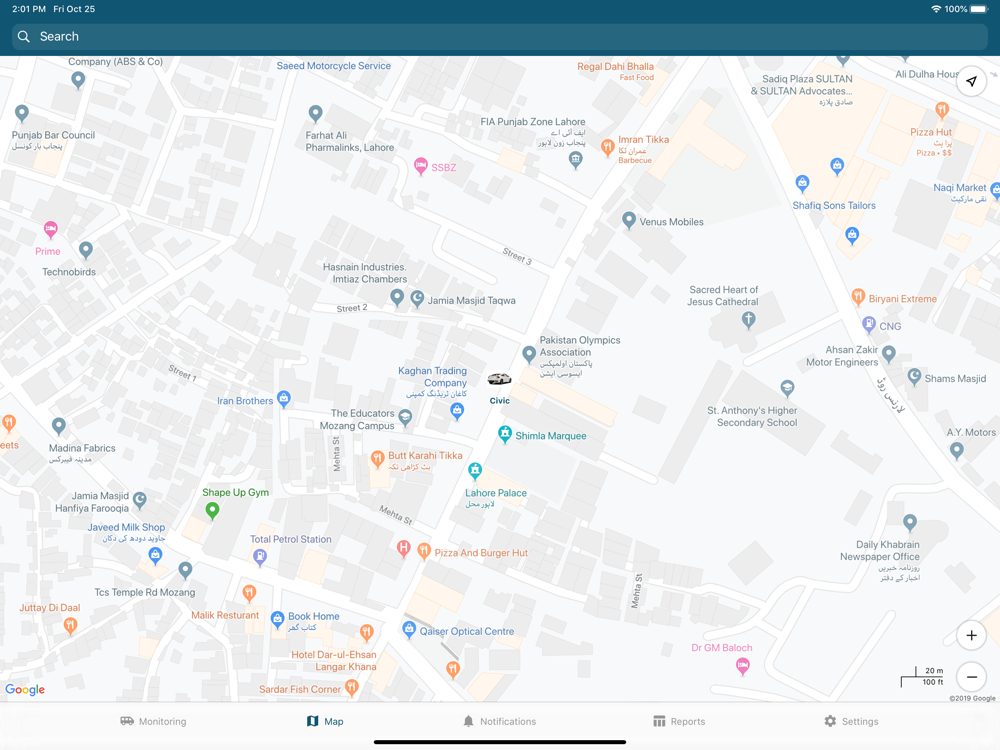Screen dimensions: 1000x750
Task: Switch to the Map tab
Action: click(x=325, y=721)
